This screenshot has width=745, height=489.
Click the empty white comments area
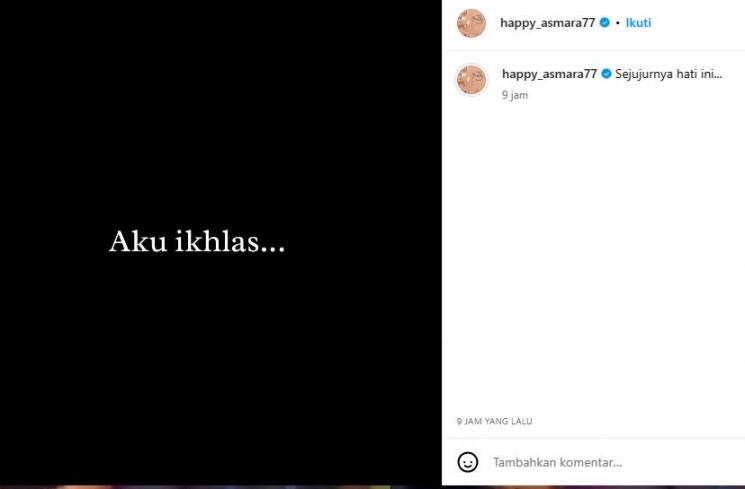click(593, 257)
